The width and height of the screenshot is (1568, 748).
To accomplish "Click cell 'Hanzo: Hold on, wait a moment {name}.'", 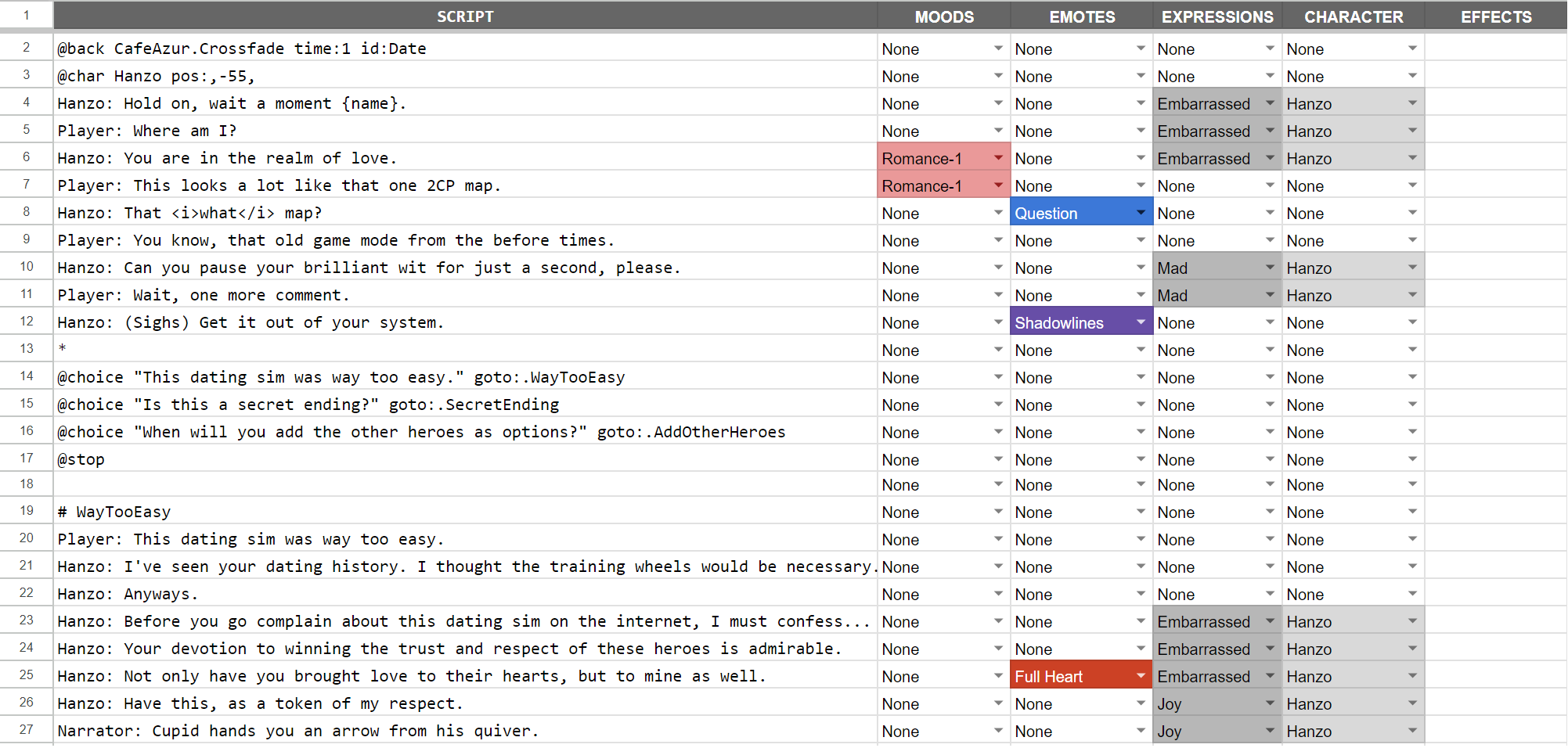I will point(465,103).
